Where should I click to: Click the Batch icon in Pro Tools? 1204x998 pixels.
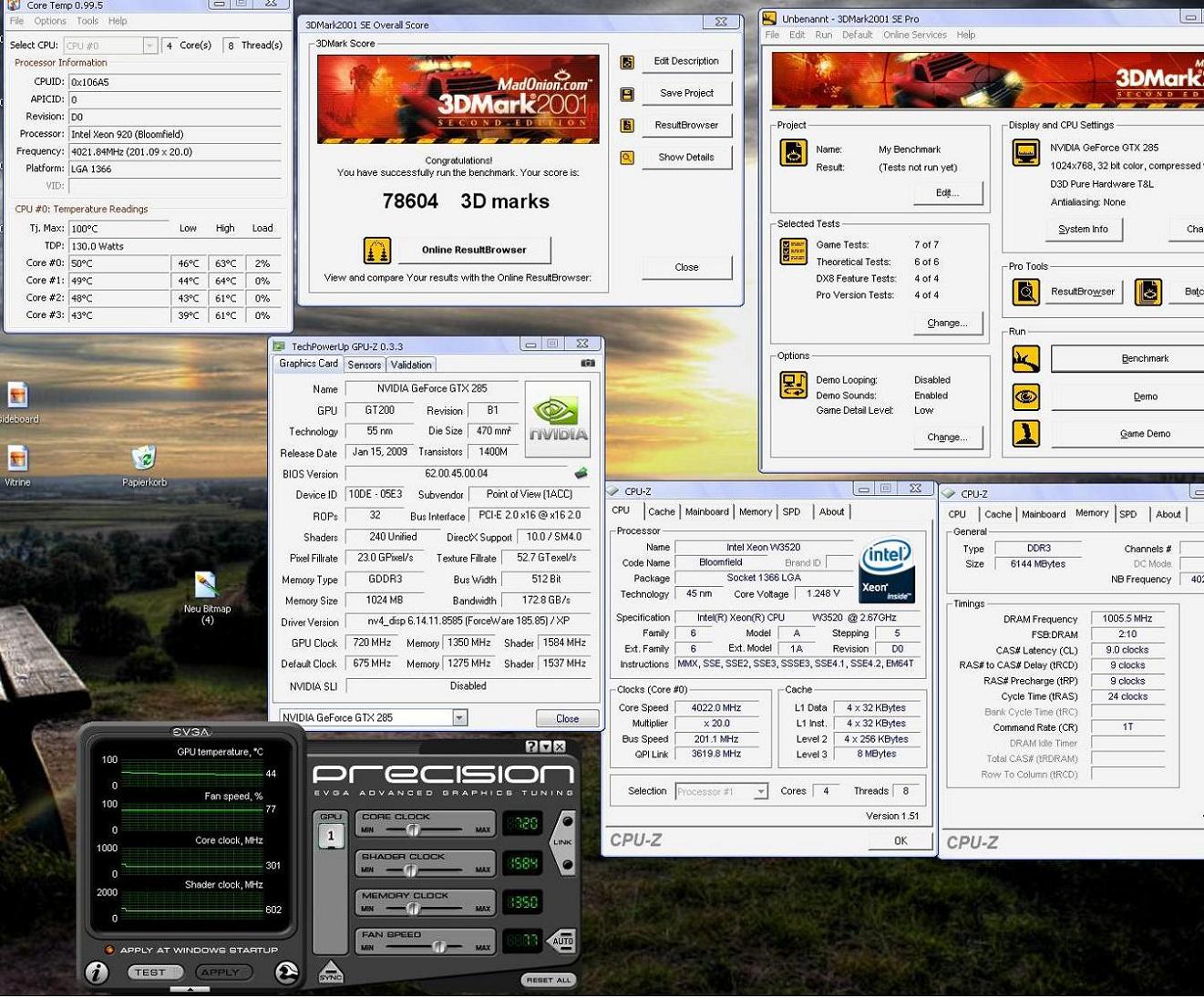[1148, 292]
